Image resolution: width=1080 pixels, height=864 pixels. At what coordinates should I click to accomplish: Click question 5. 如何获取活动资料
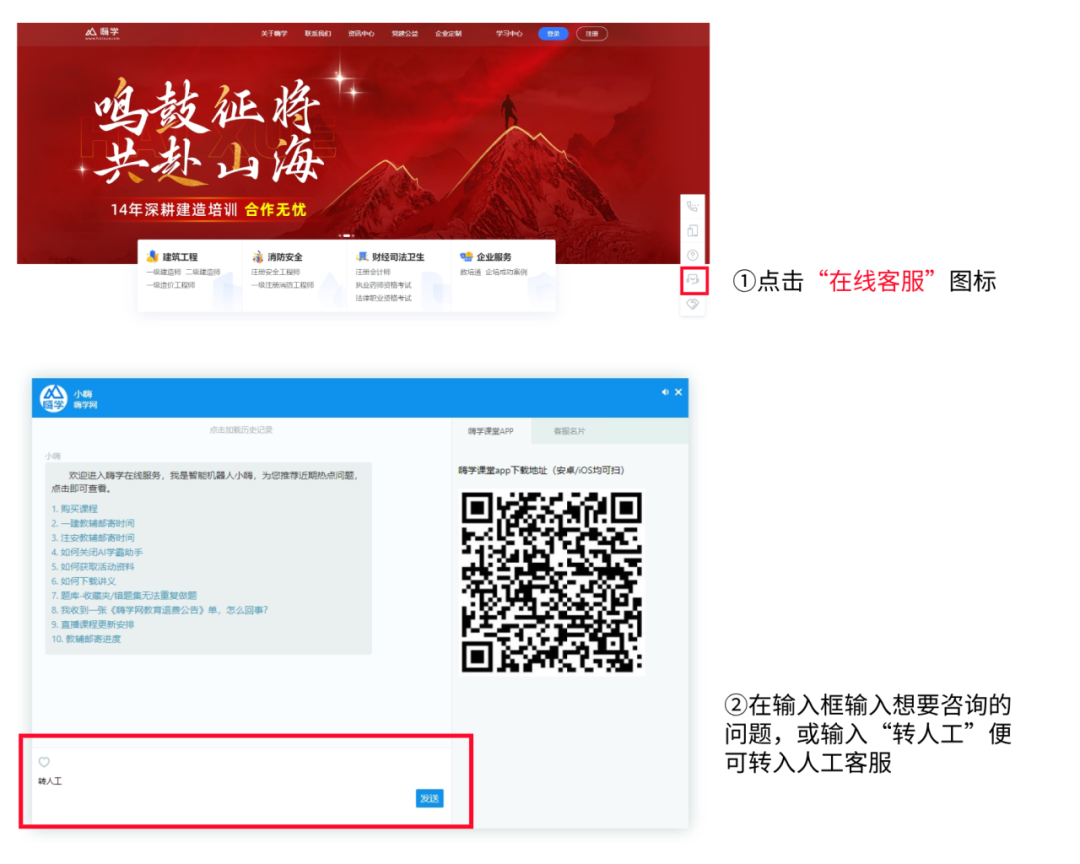(93, 566)
